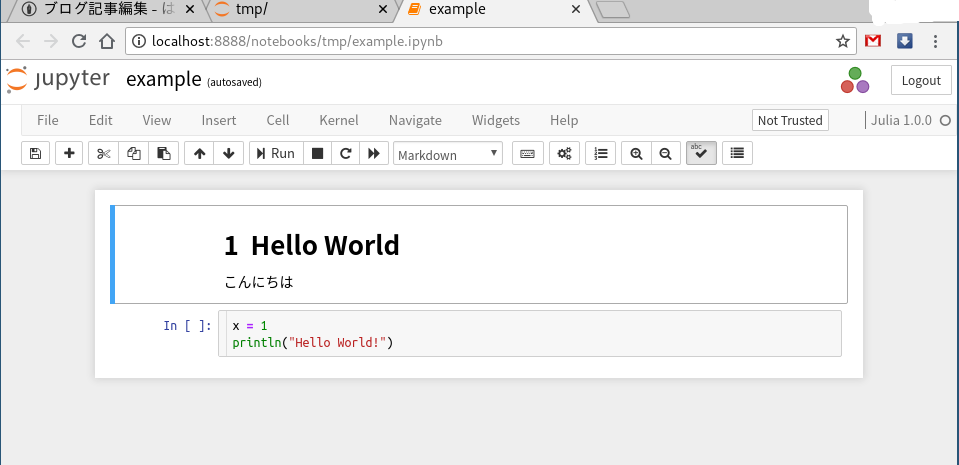959x465 pixels.
Task: Paste cells below using the clipboard icon
Action: (163, 154)
